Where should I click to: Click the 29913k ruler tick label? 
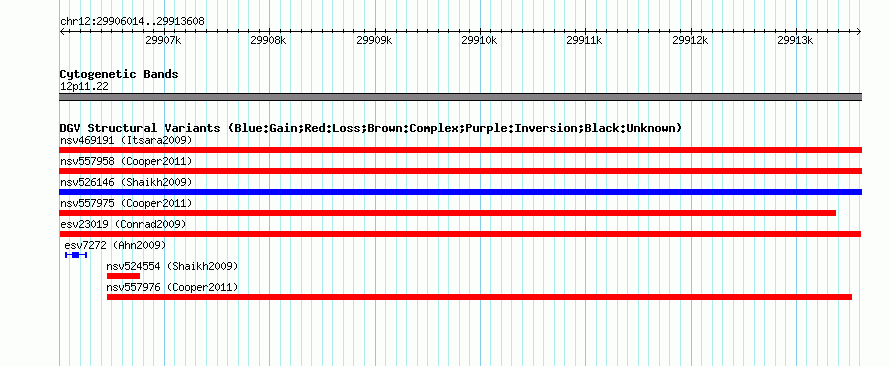[x=795, y=40]
